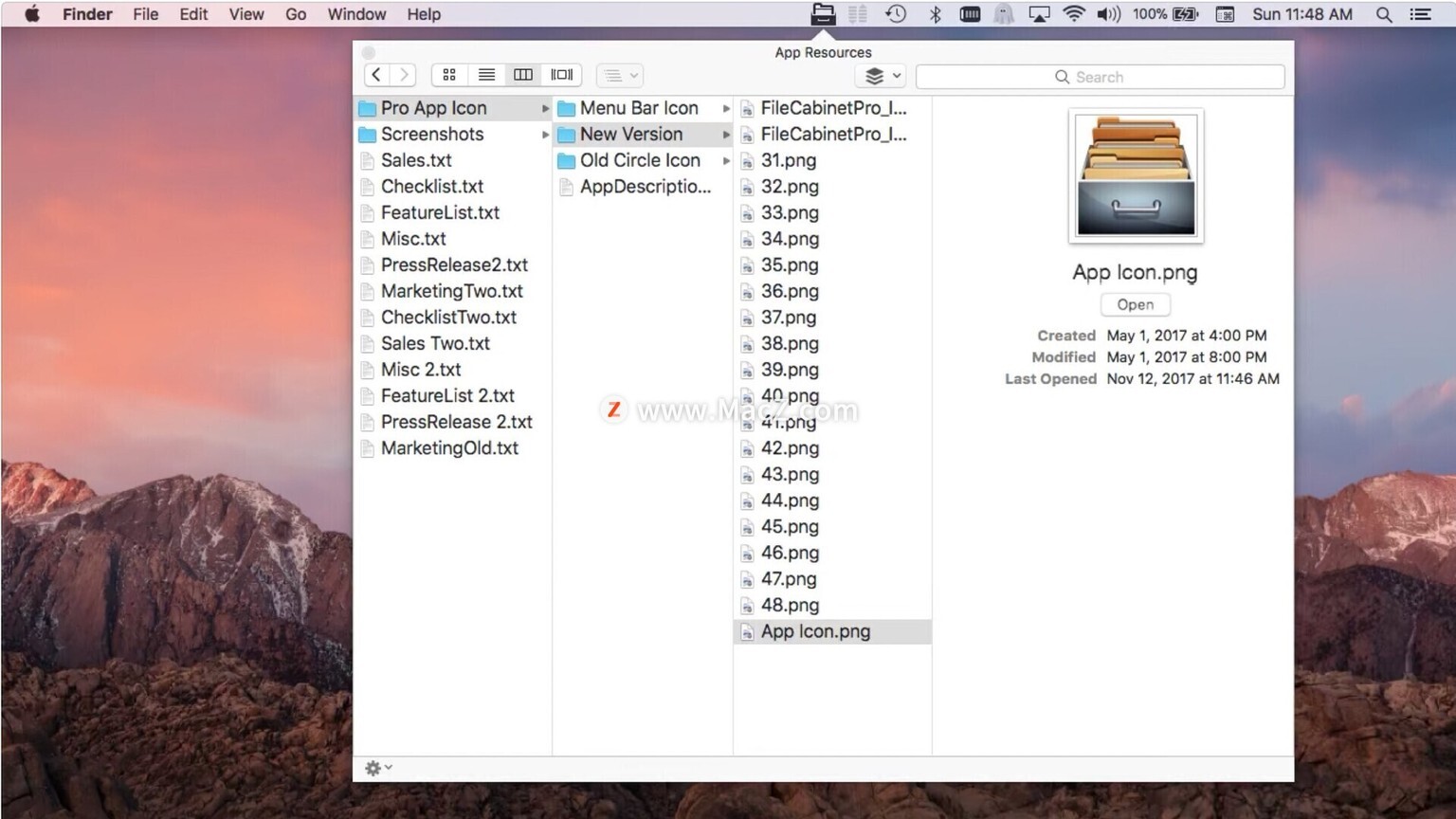
Task: Open the arrange-by grouping dropdown
Action: click(x=621, y=75)
